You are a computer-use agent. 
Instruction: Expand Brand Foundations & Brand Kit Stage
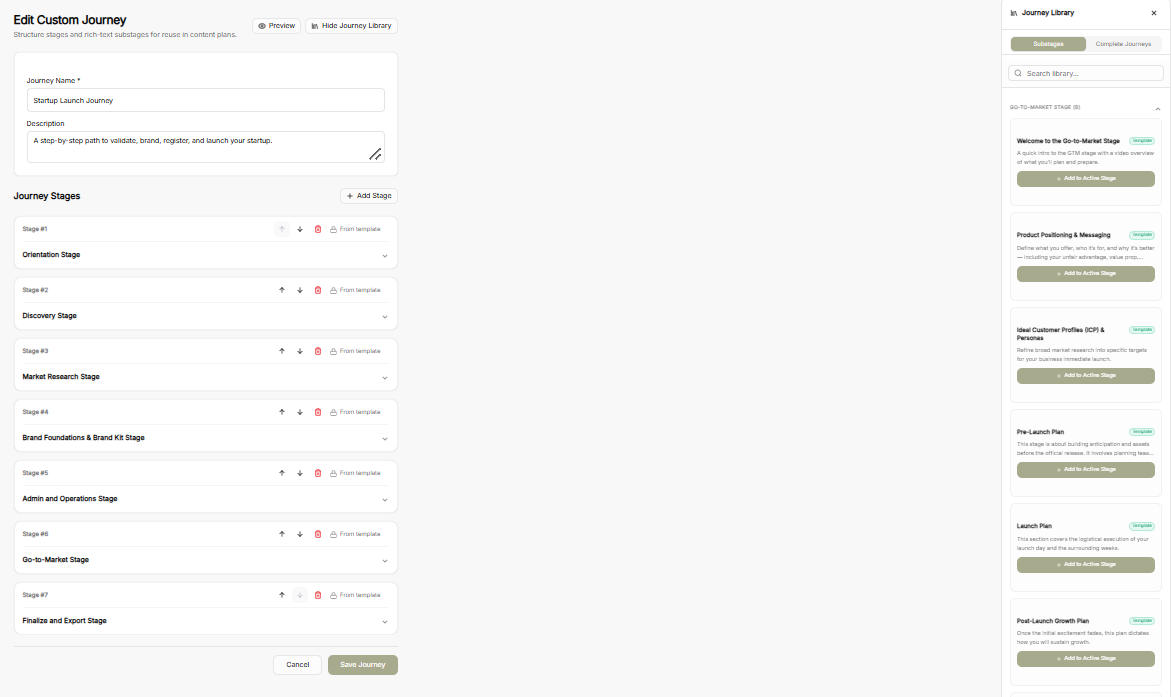click(x=385, y=439)
